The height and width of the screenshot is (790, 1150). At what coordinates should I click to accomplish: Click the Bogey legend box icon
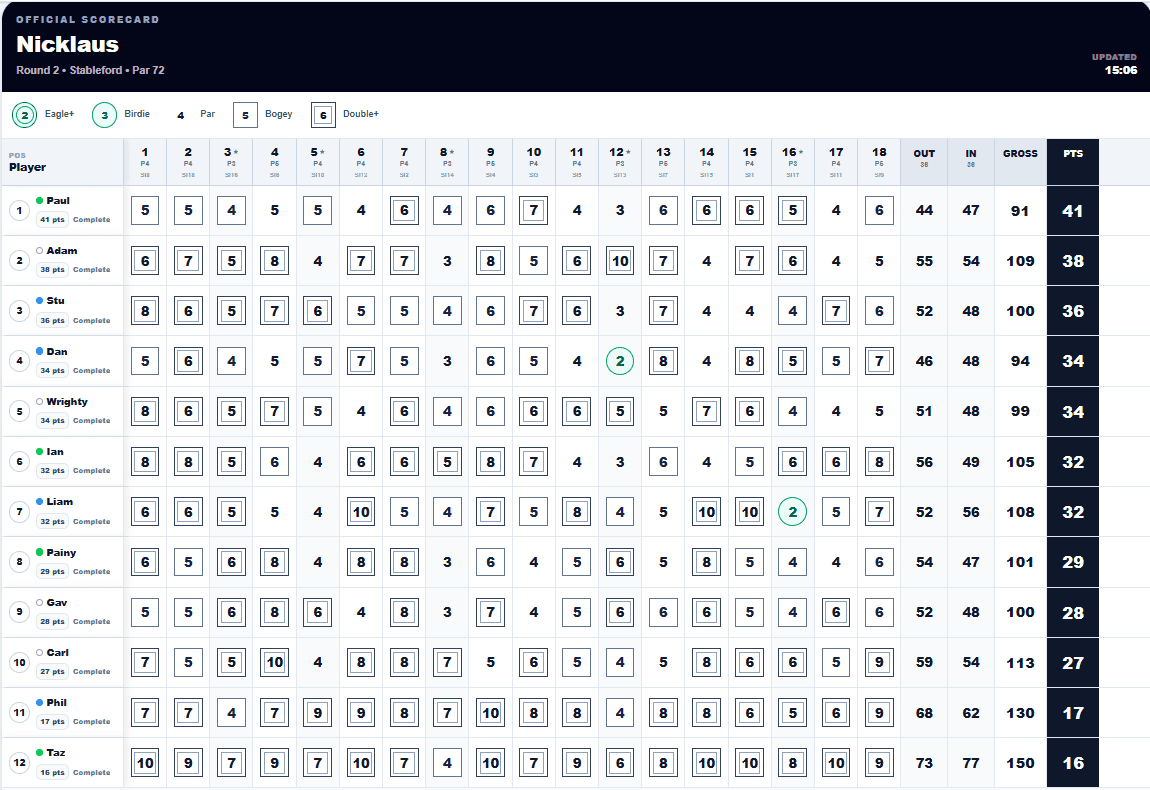coord(245,115)
